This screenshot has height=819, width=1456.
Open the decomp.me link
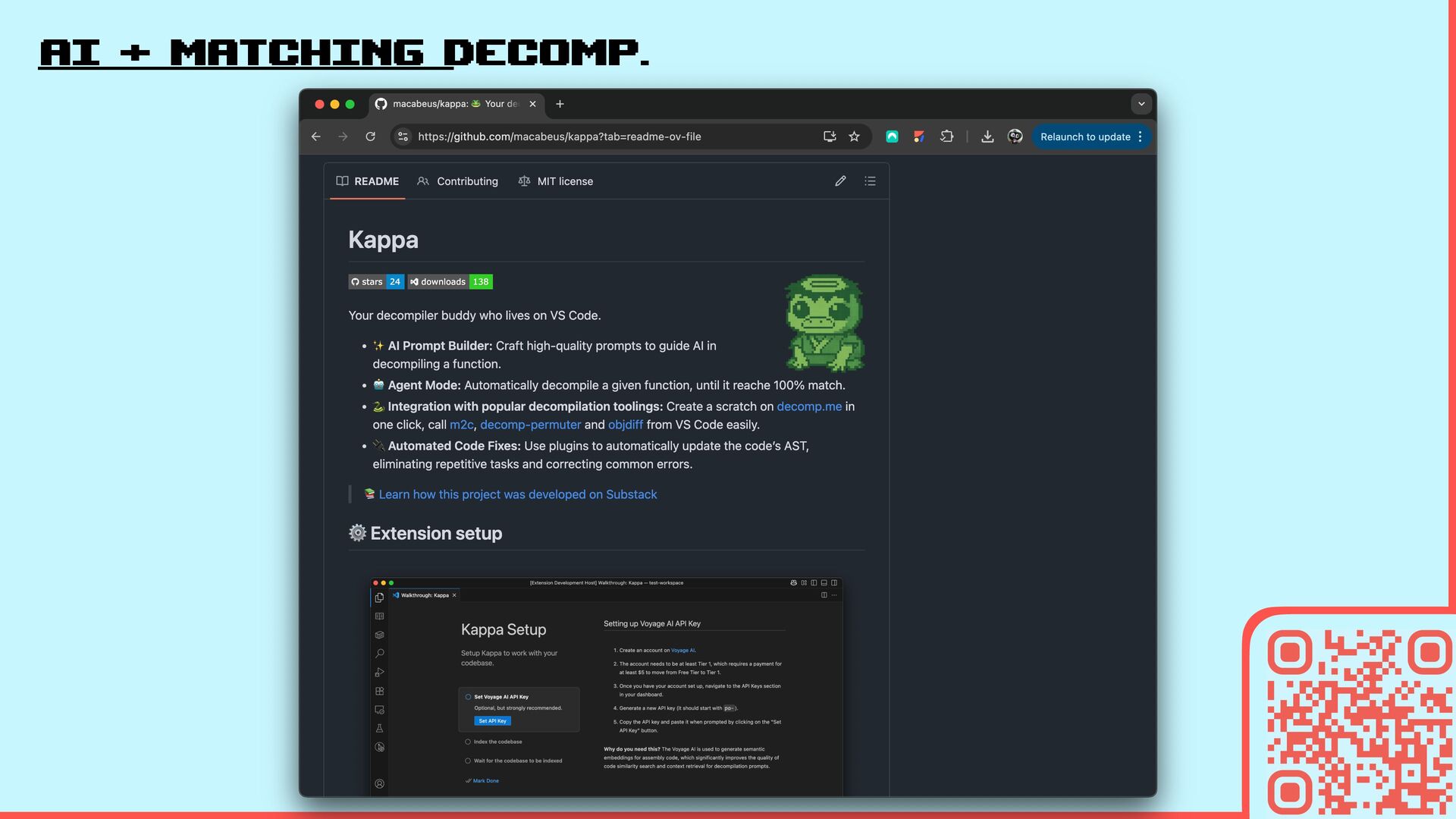click(x=809, y=406)
